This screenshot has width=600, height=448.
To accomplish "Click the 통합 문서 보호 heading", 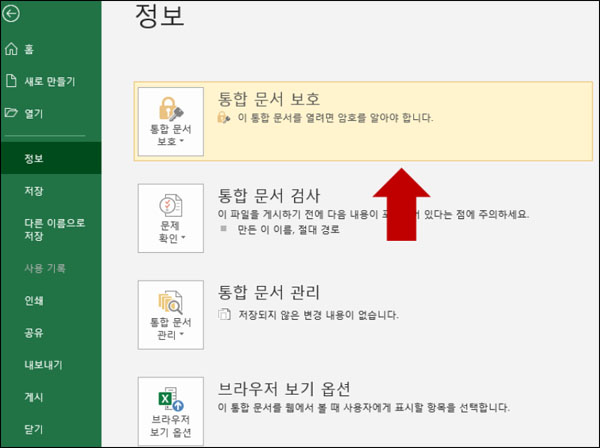I will [x=269, y=99].
